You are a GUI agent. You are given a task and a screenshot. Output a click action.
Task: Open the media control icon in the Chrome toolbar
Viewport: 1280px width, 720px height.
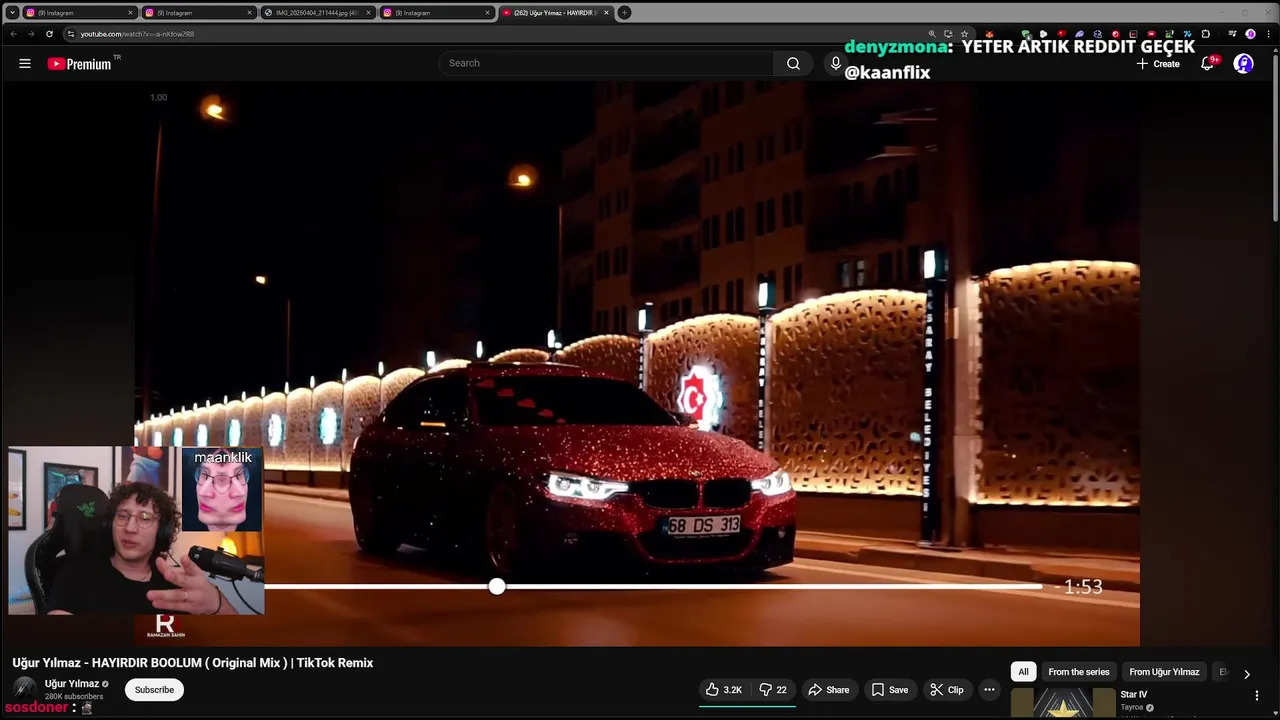pyautogui.click(x=1232, y=34)
